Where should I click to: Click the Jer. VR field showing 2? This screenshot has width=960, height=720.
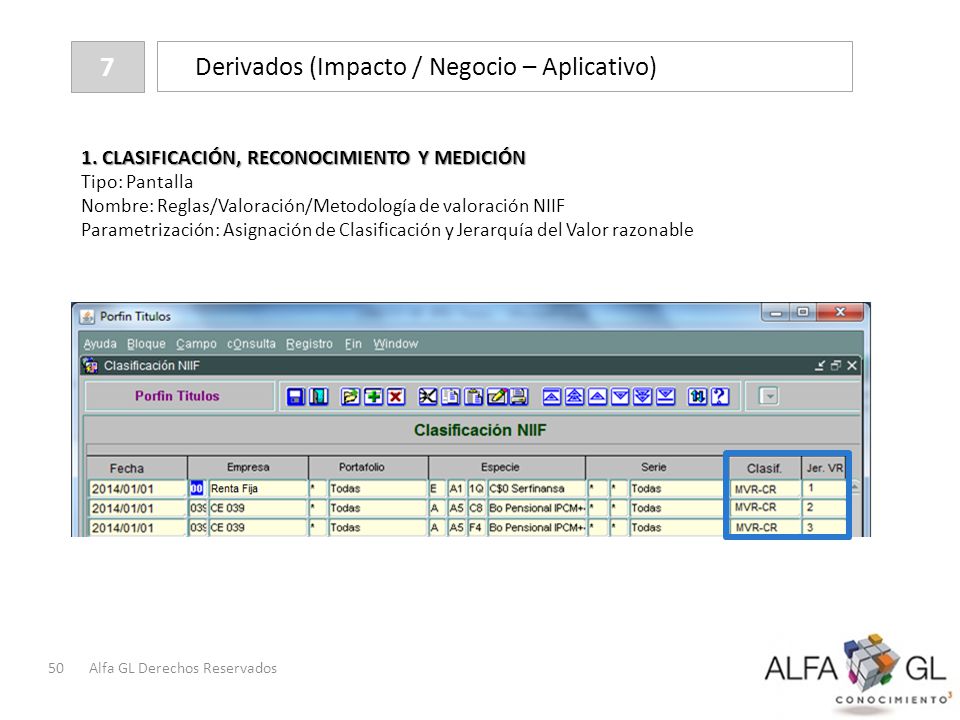[825, 508]
